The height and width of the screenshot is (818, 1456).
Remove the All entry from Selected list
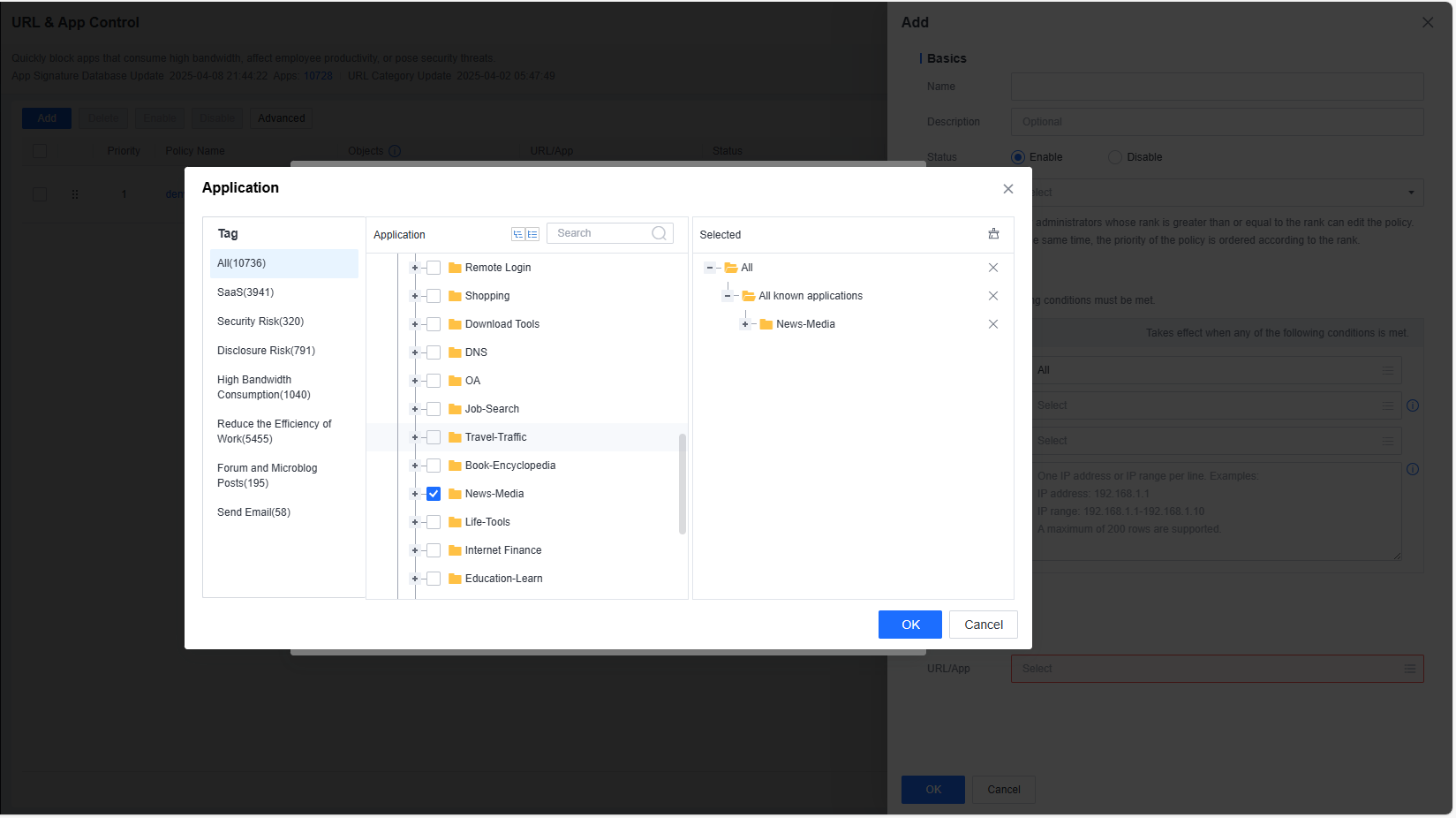point(993,268)
